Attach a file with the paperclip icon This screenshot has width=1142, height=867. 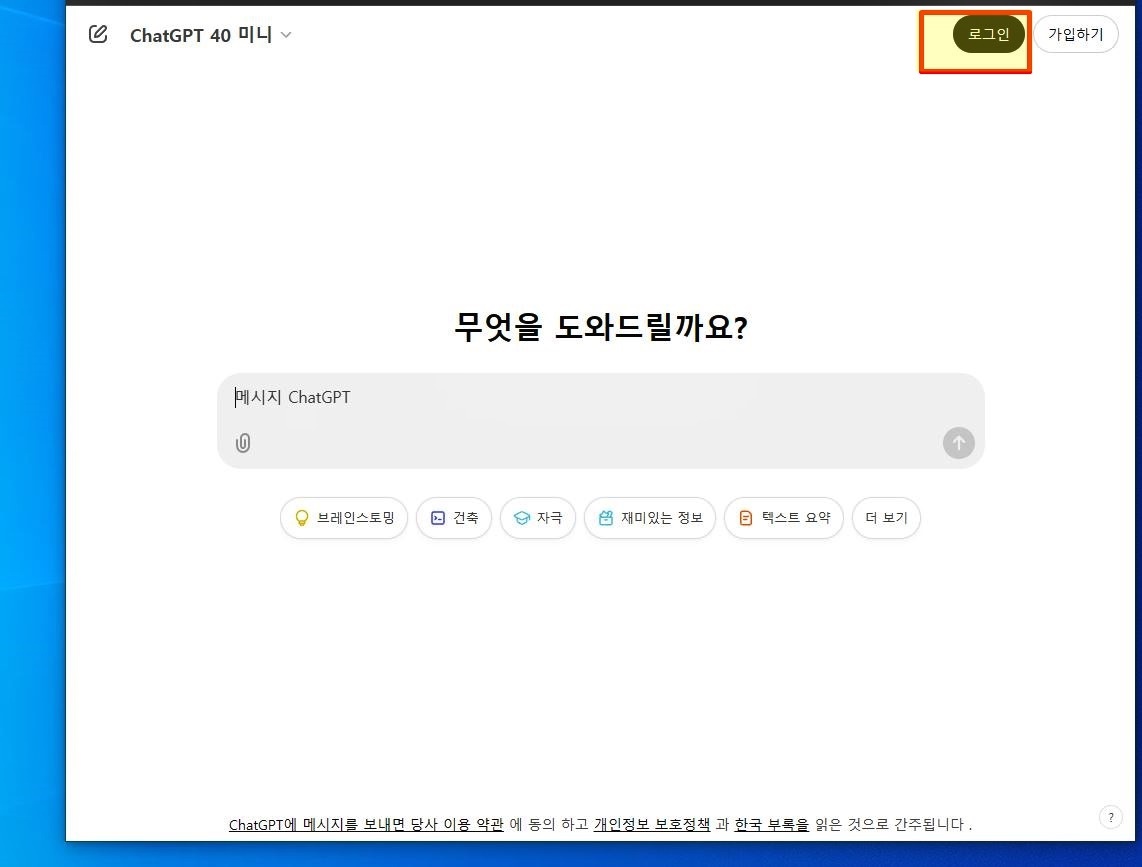coord(243,443)
